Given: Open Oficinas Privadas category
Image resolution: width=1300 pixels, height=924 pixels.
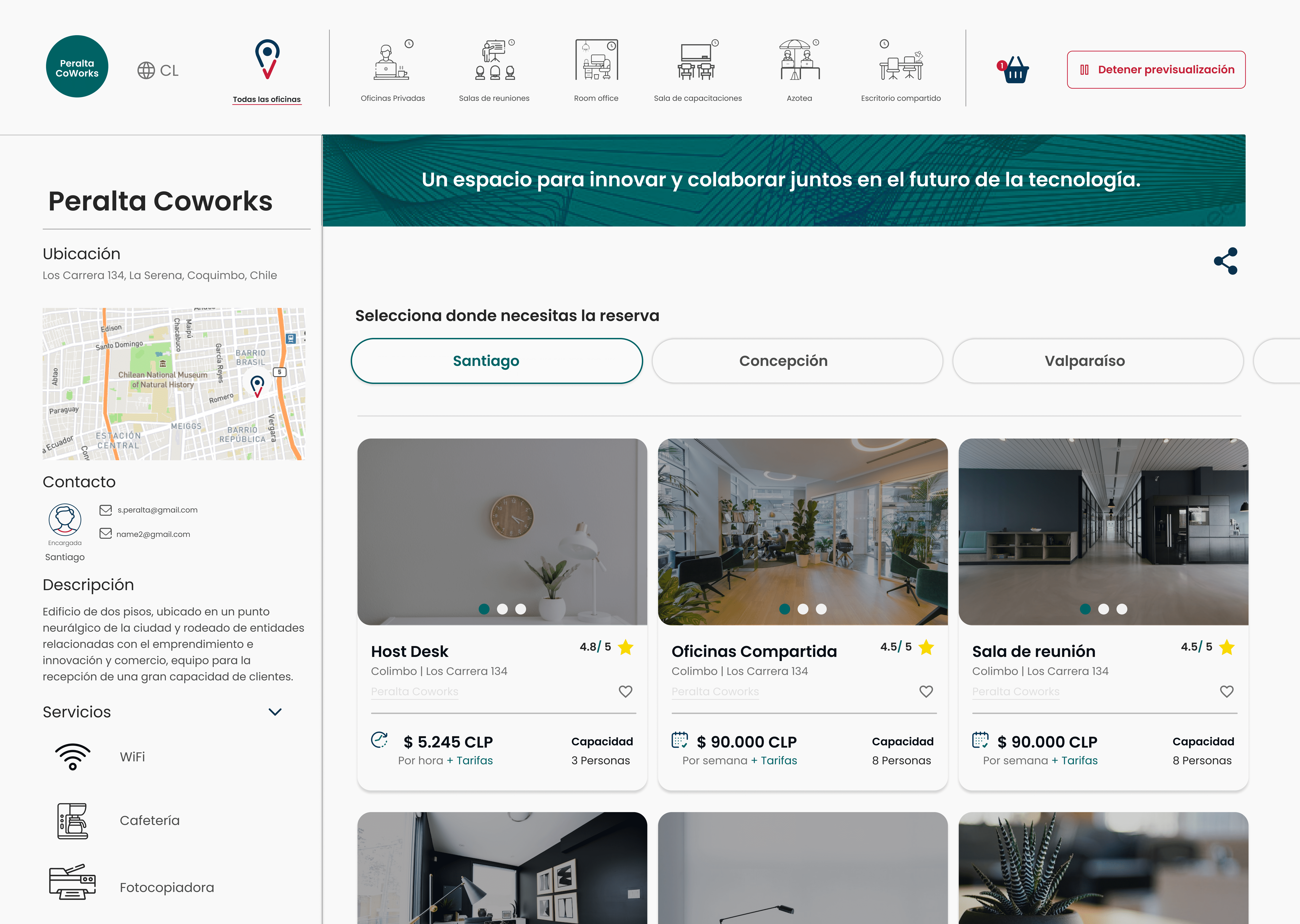Looking at the screenshot, I should 393,71.
